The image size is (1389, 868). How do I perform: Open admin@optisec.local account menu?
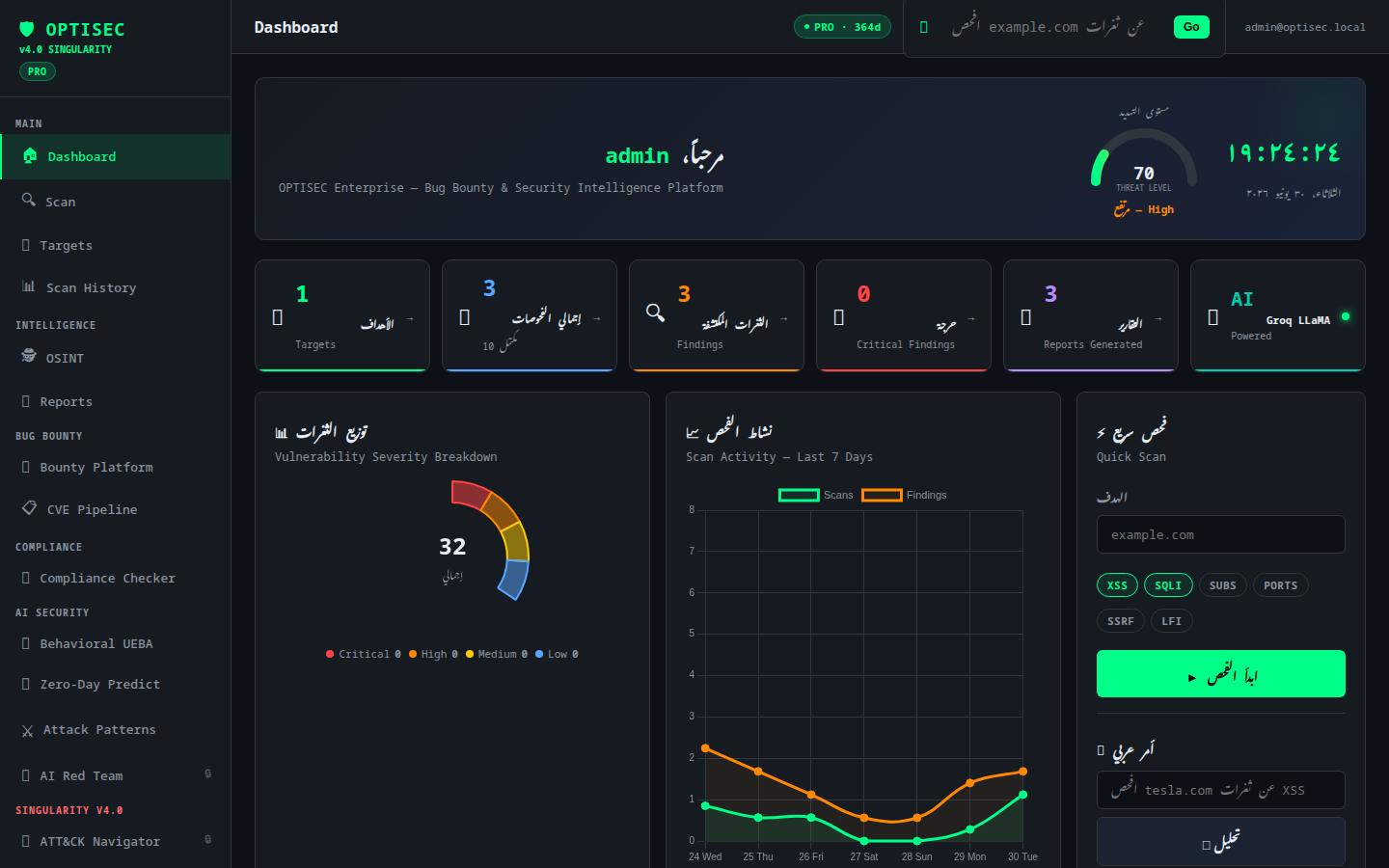[1304, 27]
